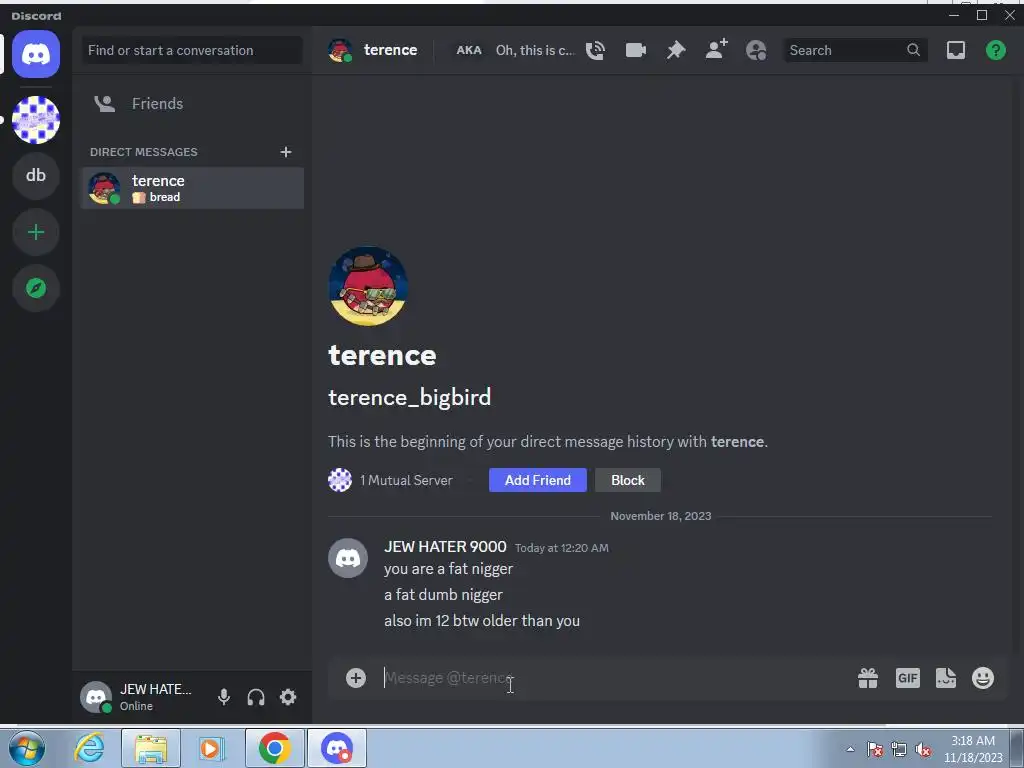Open Discord help icon
This screenshot has height=768, width=1024.
coord(995,50)
